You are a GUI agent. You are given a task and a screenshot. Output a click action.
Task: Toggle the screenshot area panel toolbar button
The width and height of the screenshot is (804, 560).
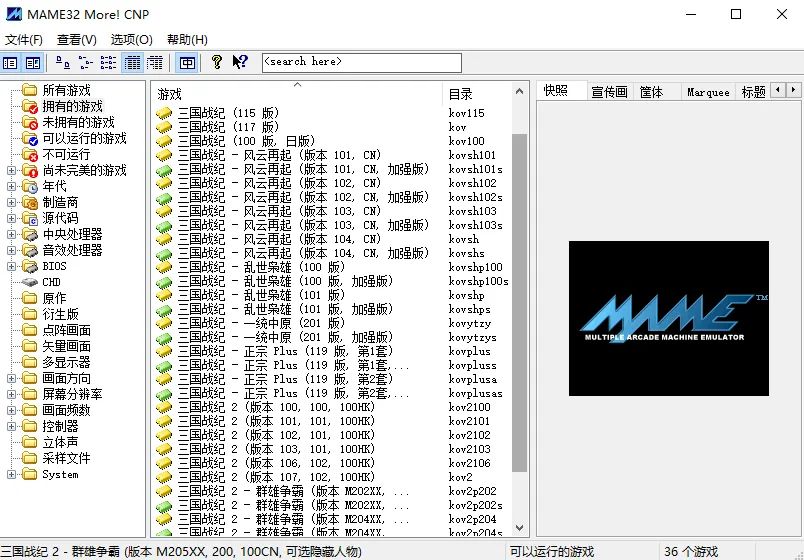tap(33, 62)
